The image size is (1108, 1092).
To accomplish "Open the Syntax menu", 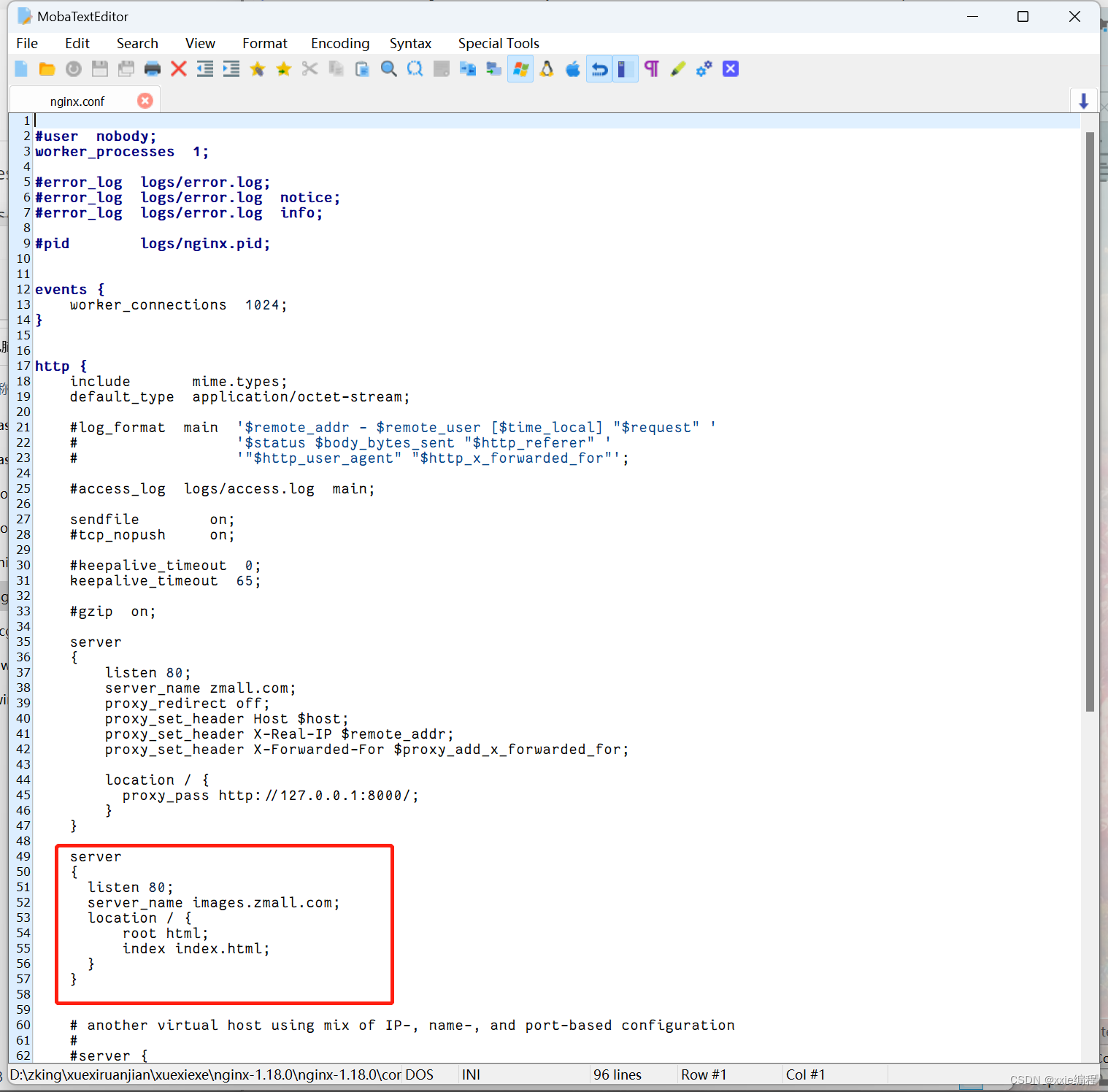I will click(410, 44).
